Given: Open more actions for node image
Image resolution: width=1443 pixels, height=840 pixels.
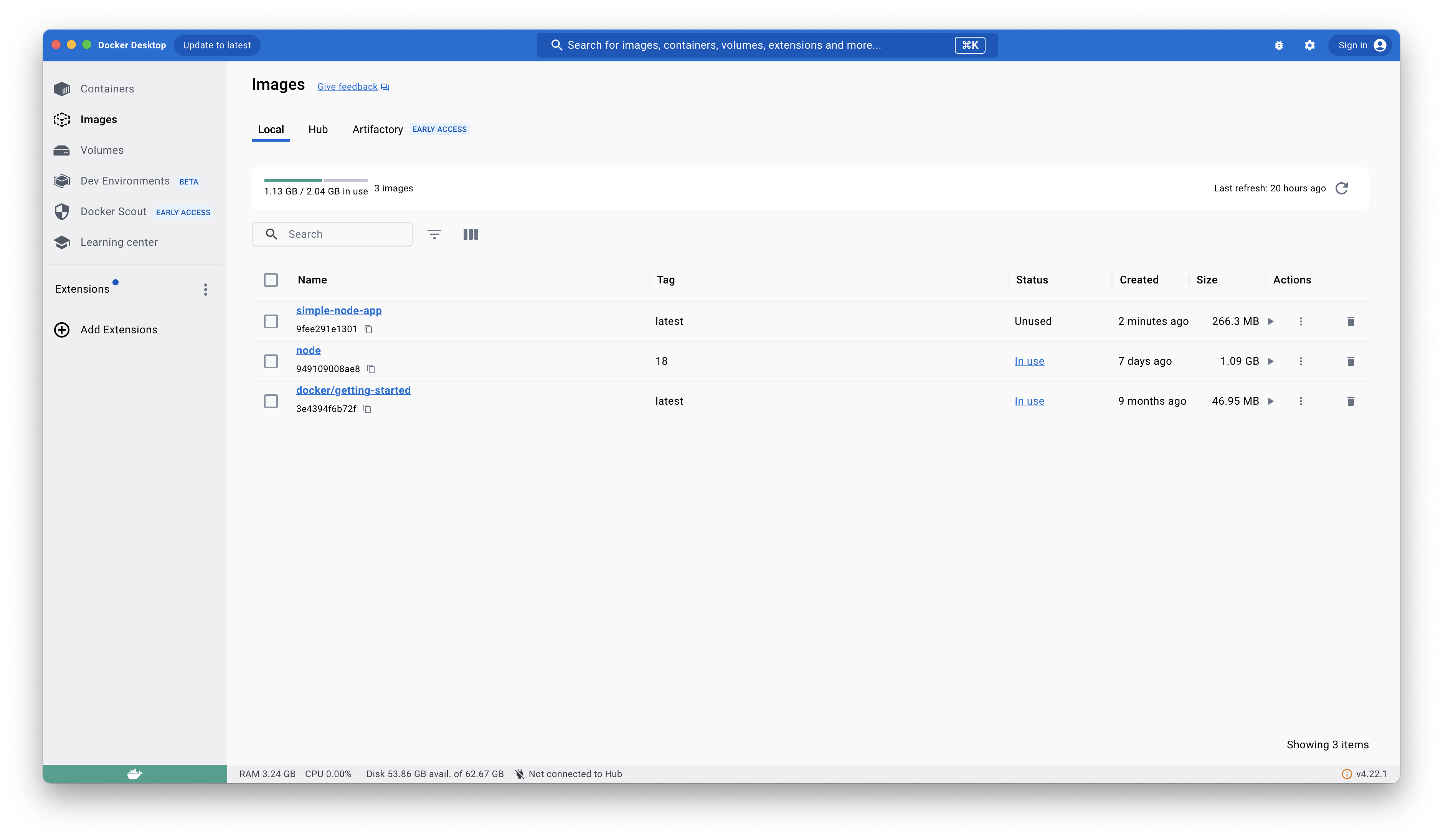Looking at the screenshot, I should (x=1301, y=361).
